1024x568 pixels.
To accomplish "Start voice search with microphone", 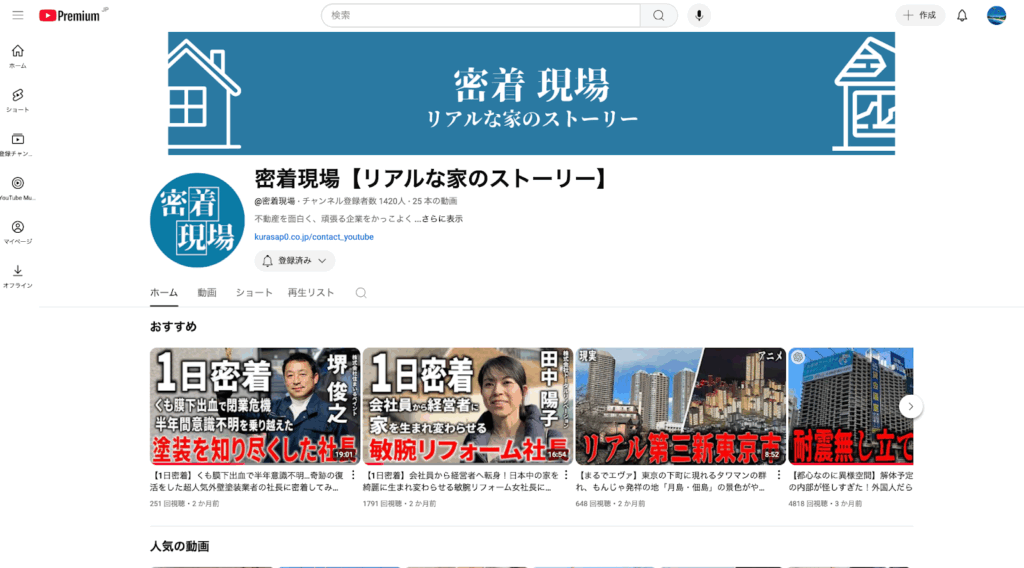I will coord(699,16).
